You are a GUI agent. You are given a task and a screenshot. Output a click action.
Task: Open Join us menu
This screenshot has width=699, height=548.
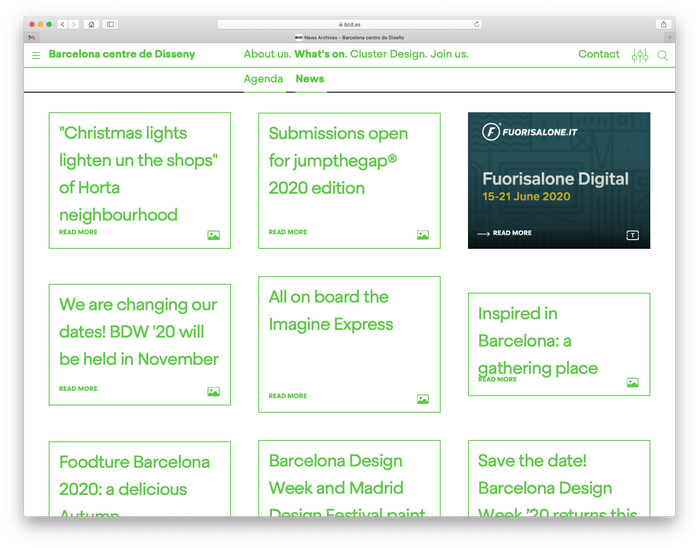click(x=449, y=54)
